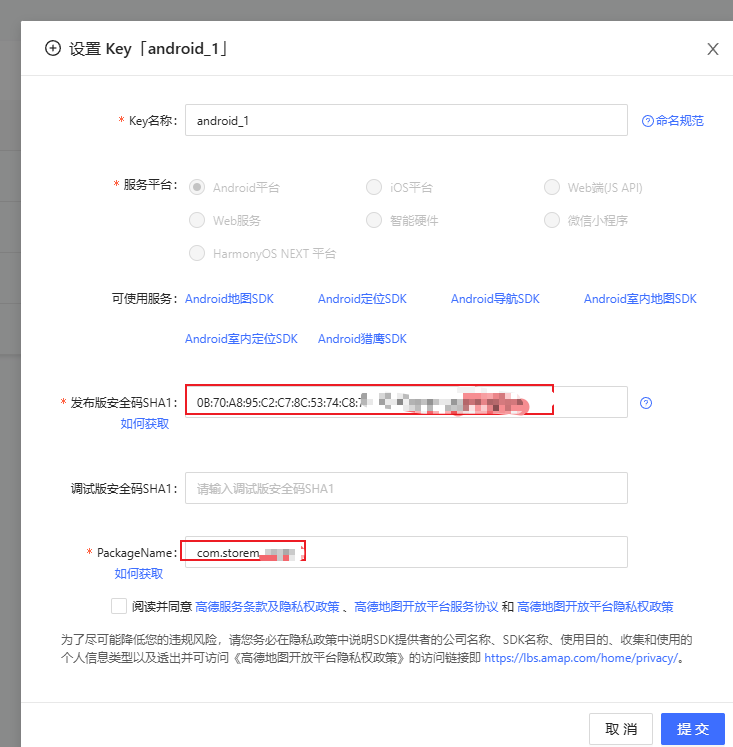Select the HarmonyOS NEXT 平台 radio button
Viewport: 733px width, 747px height.
(x=197, y=253)
